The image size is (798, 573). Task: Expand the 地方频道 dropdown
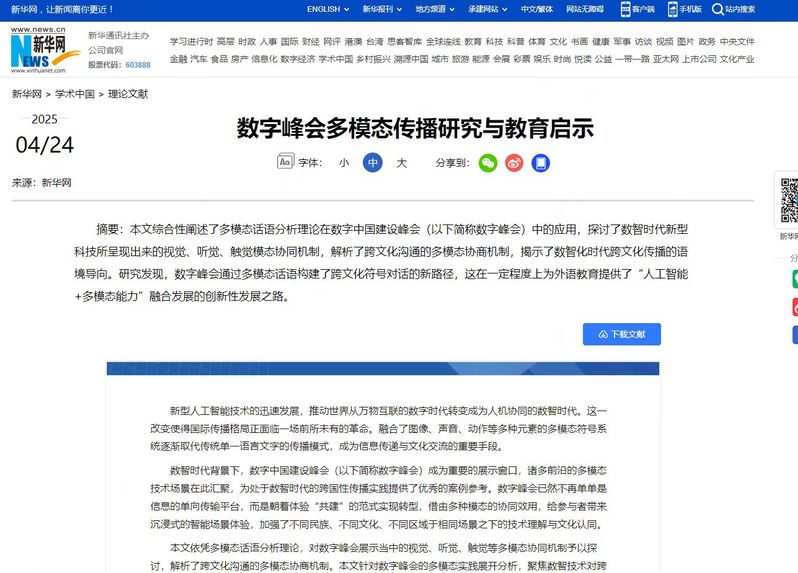(x=435, y=9)
